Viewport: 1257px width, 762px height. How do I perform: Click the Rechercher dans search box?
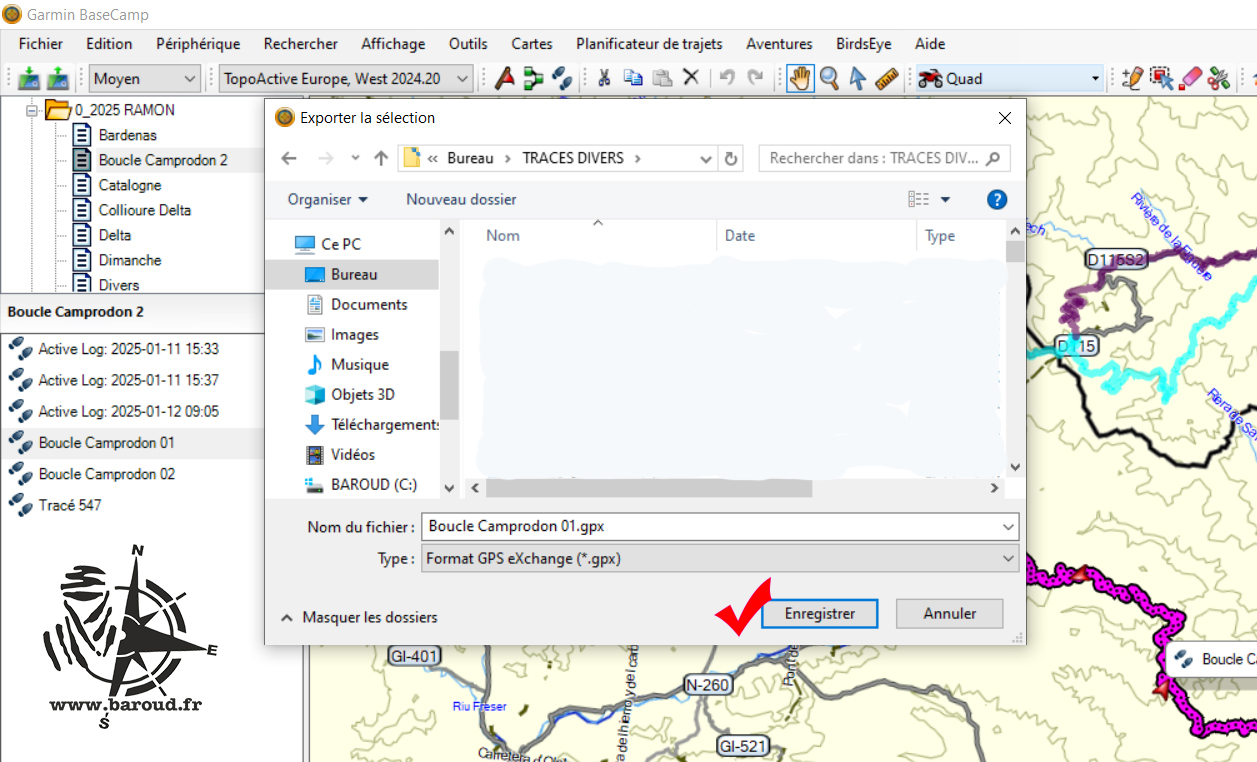(884, 158)
